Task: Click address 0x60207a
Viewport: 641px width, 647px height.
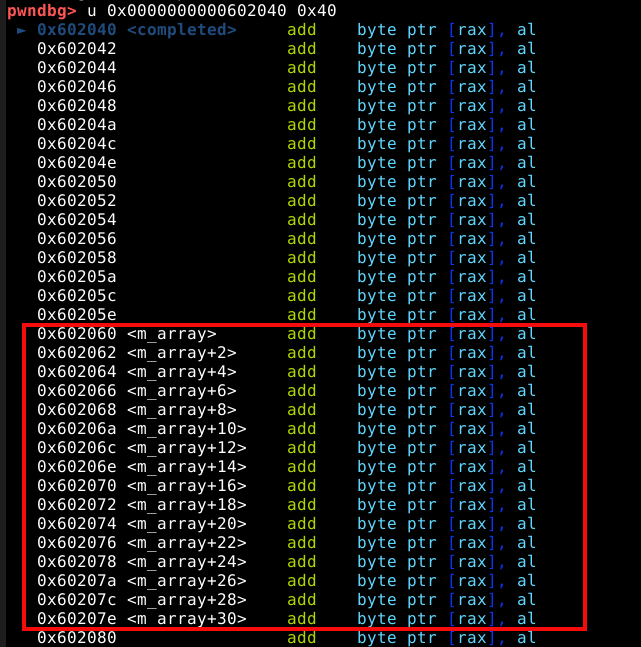Action: click(x=77, y=581)
